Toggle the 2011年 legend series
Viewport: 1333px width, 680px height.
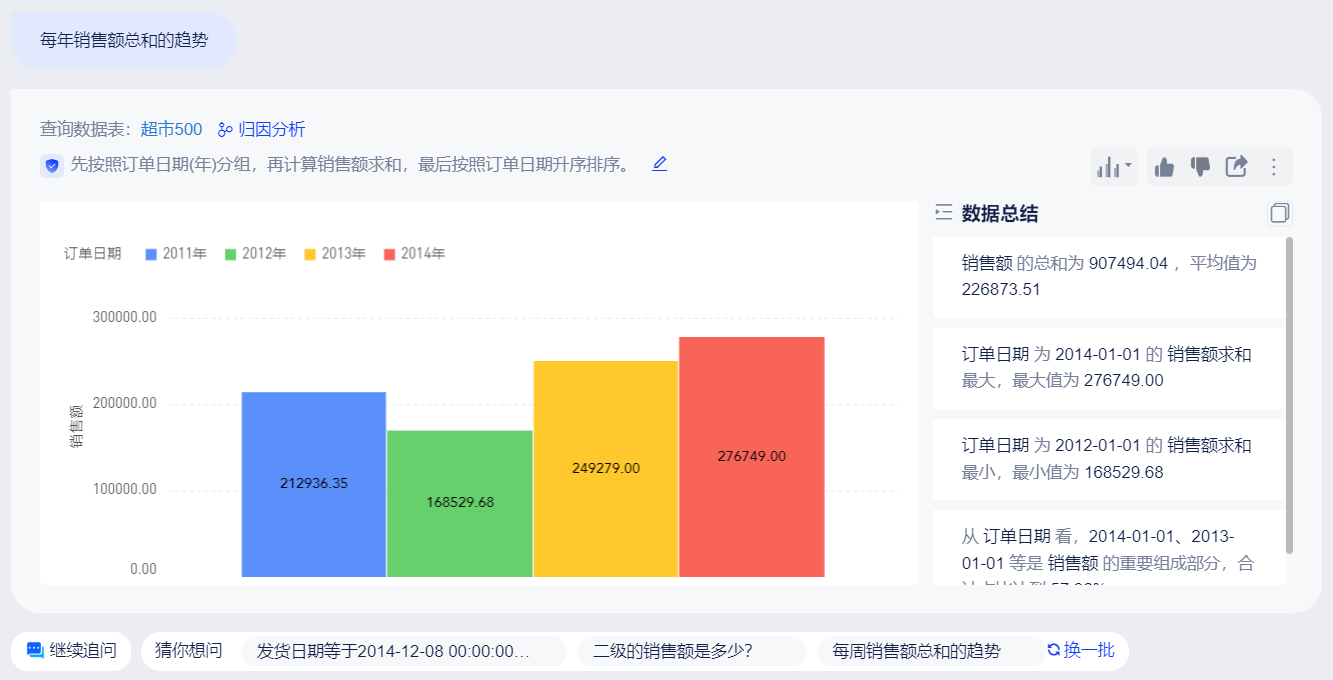point(176,254)
